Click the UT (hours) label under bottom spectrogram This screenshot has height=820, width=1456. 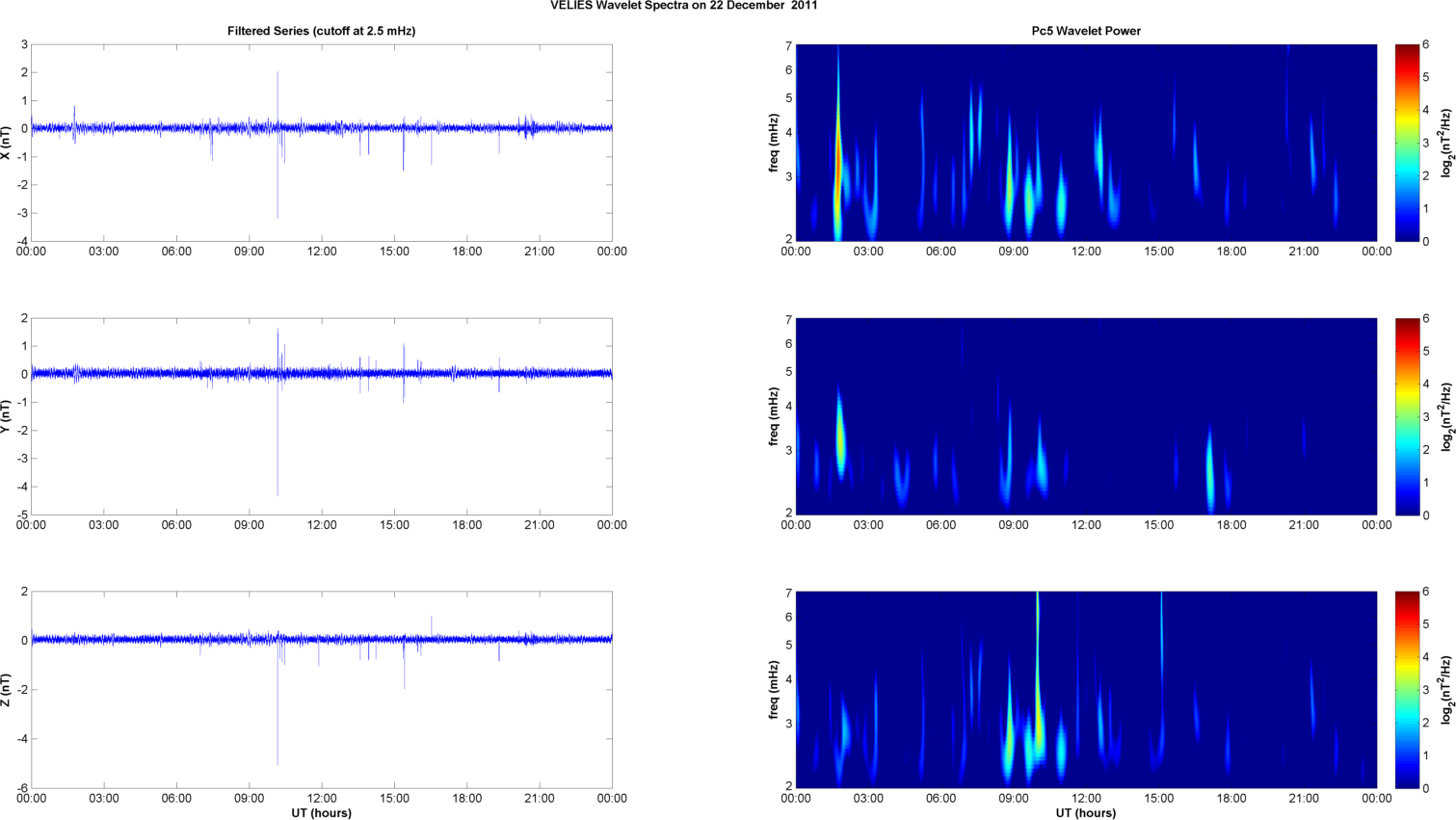click(x=1086, y=813)
